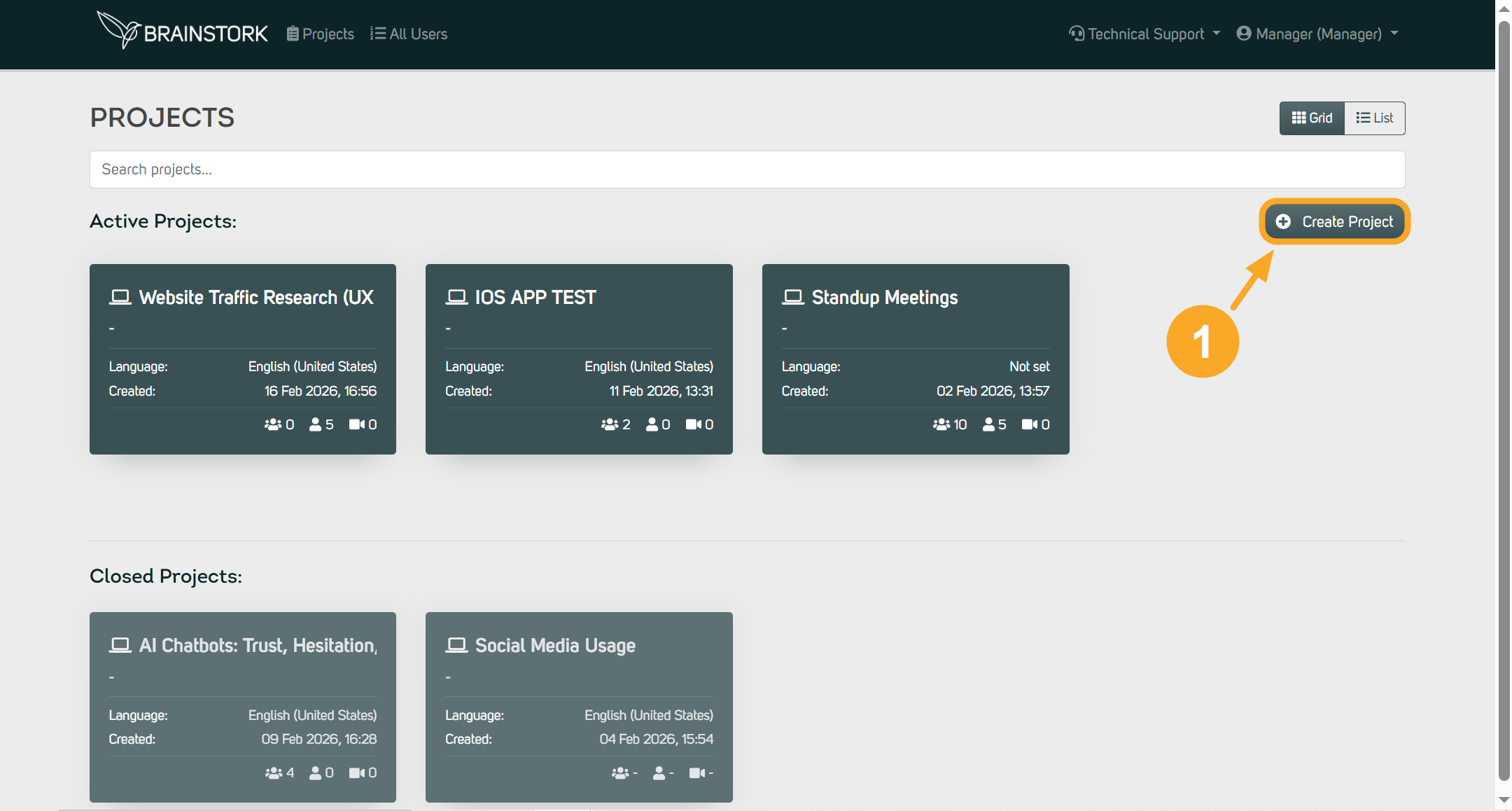Expand the Technical Support dropdown
The height and width of the screenshot is (811, 1512).
(1144, 34)
